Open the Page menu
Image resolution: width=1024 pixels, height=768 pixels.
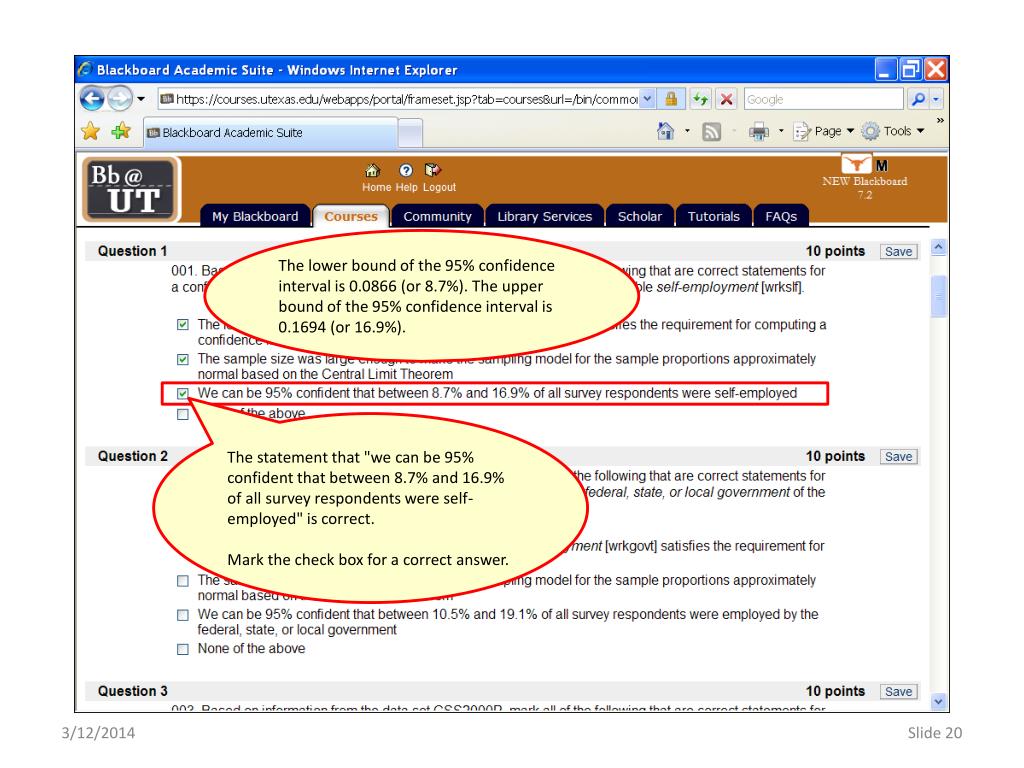click(824, 131)
